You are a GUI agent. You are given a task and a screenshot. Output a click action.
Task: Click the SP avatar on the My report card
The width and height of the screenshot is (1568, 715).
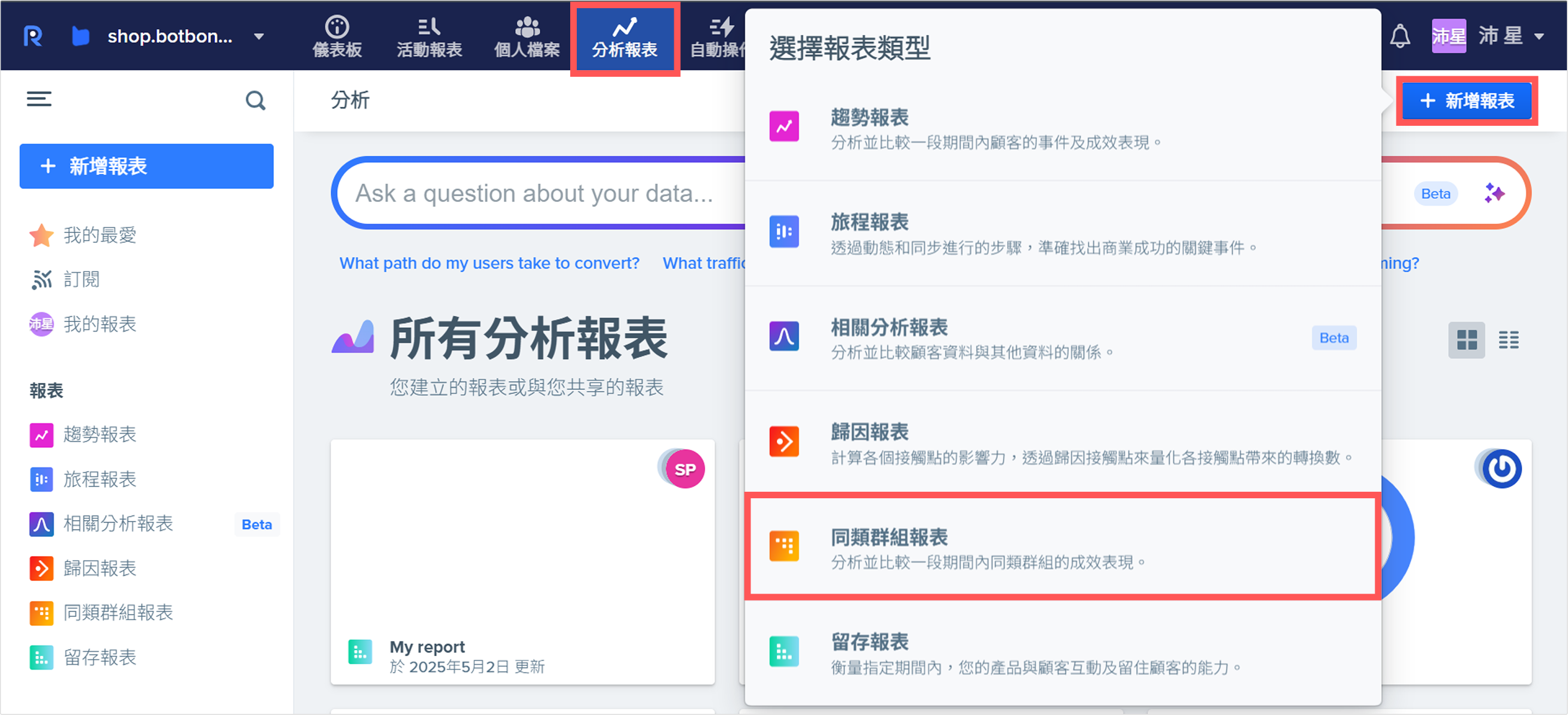coord(685,469)
